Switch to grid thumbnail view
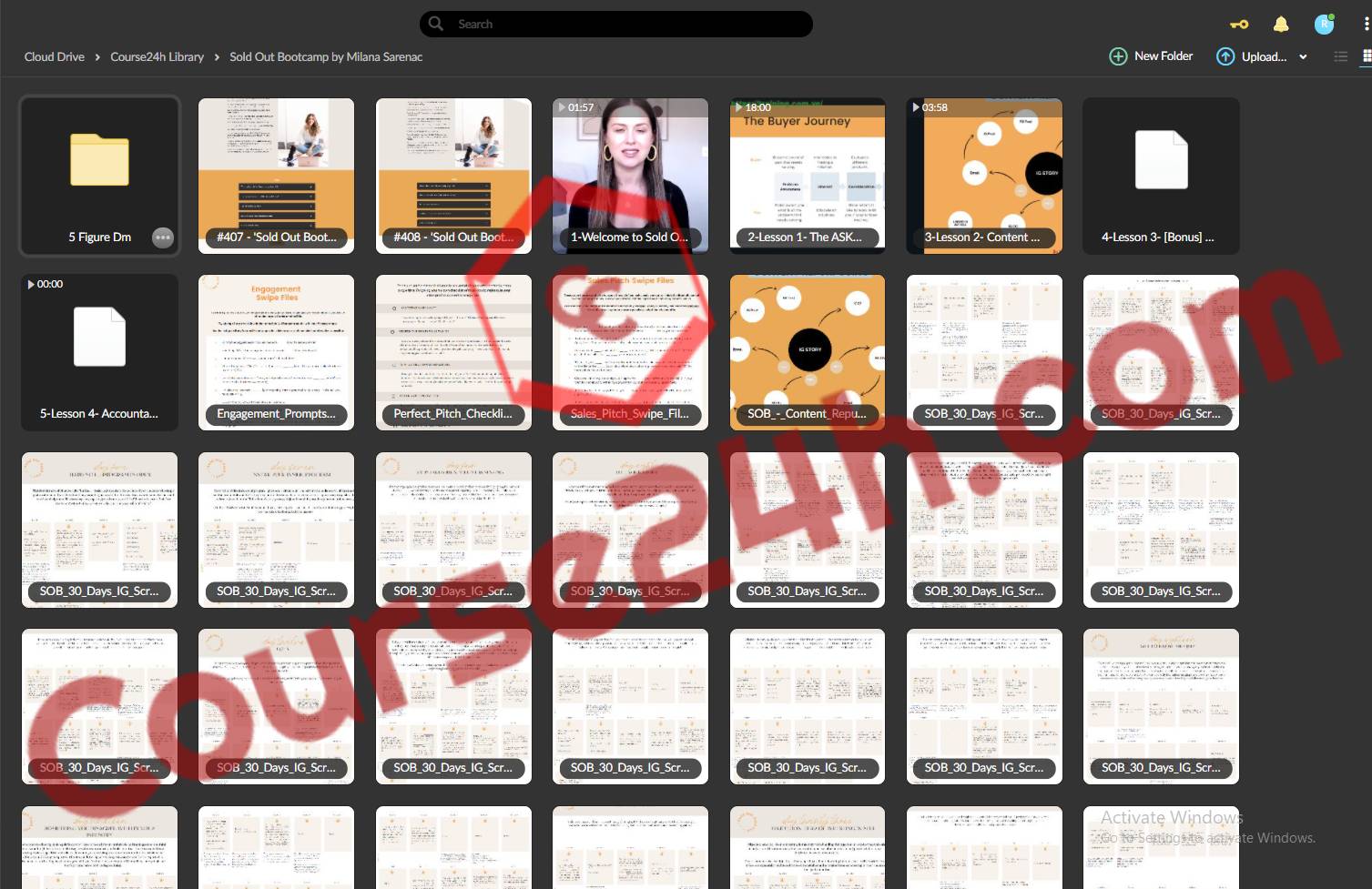Image resolution: width=1372 pixels, height=889 pixels. coord(1366,56)
